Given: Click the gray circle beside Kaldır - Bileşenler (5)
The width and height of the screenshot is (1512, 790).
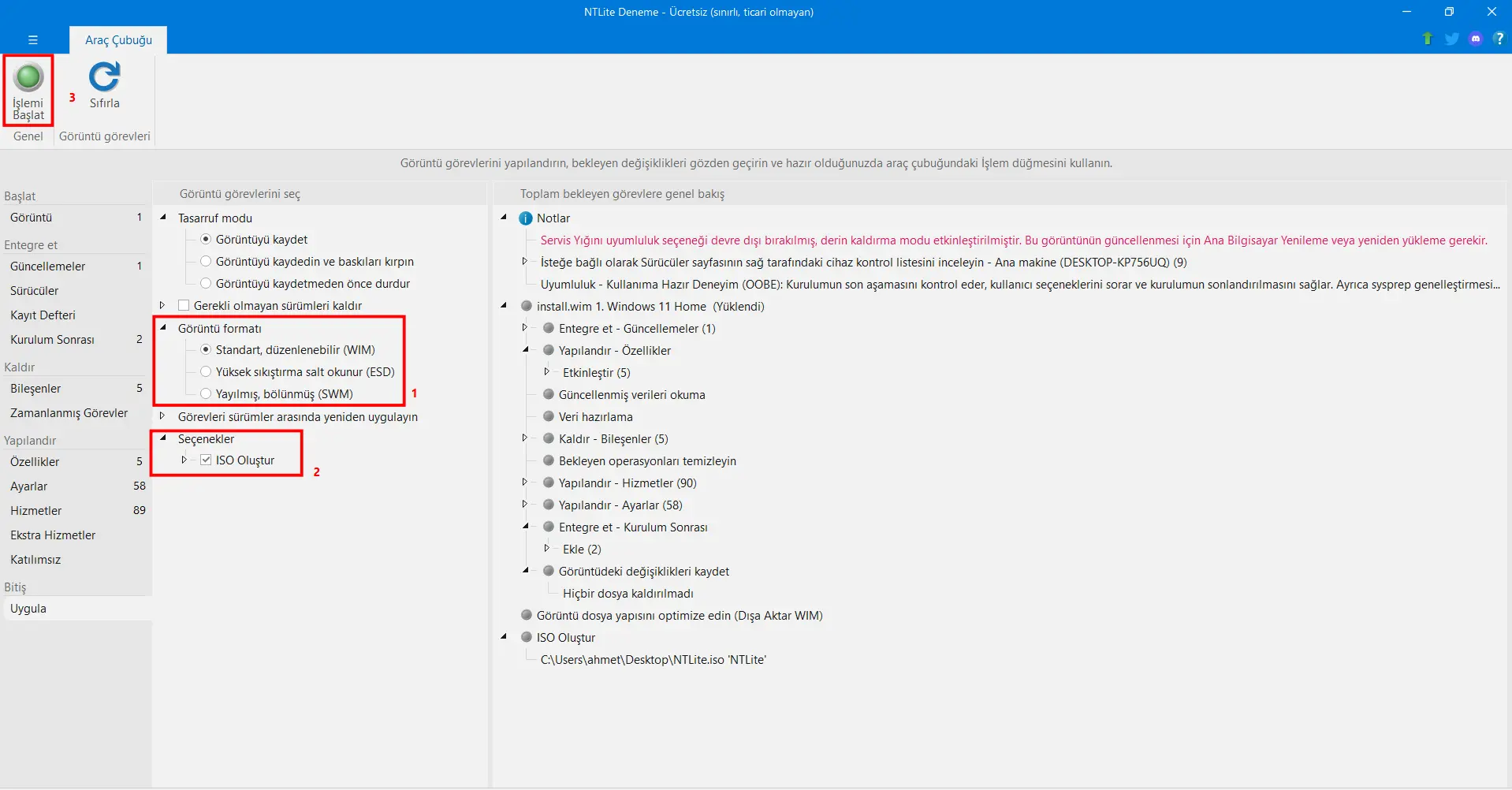Looking at the screenshot, I should pos(549,438).
